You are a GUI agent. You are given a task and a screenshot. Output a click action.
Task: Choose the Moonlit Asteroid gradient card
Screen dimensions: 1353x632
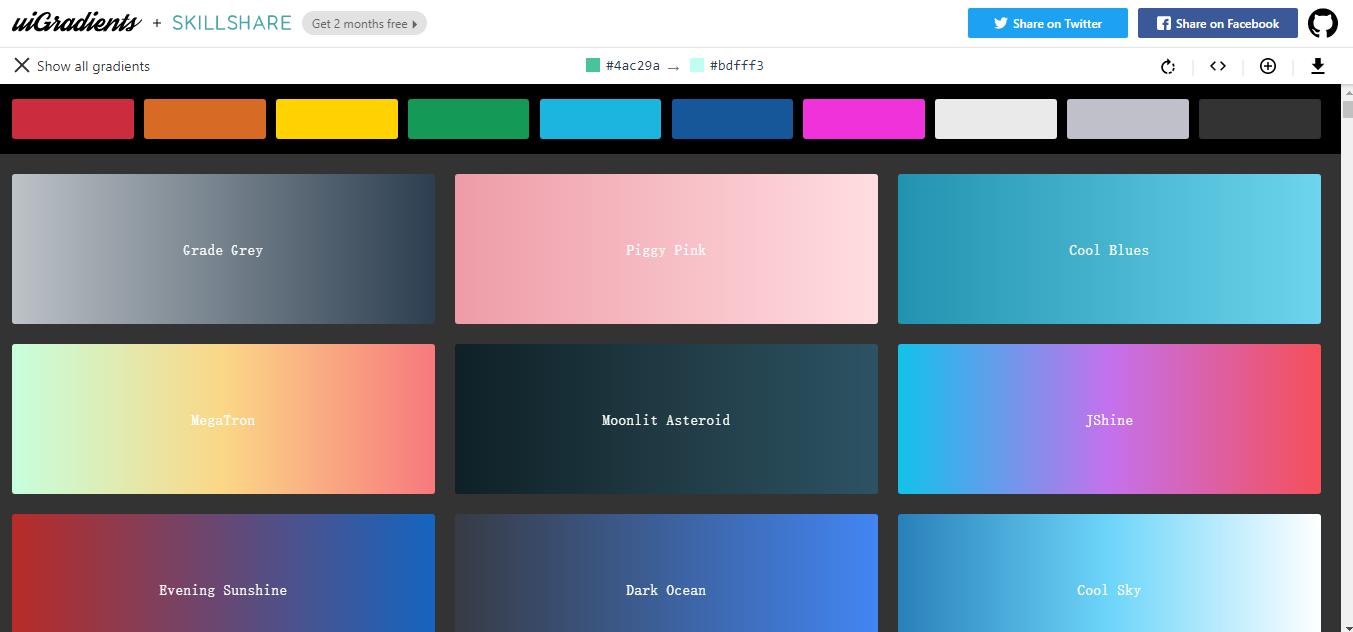[666, 419]
